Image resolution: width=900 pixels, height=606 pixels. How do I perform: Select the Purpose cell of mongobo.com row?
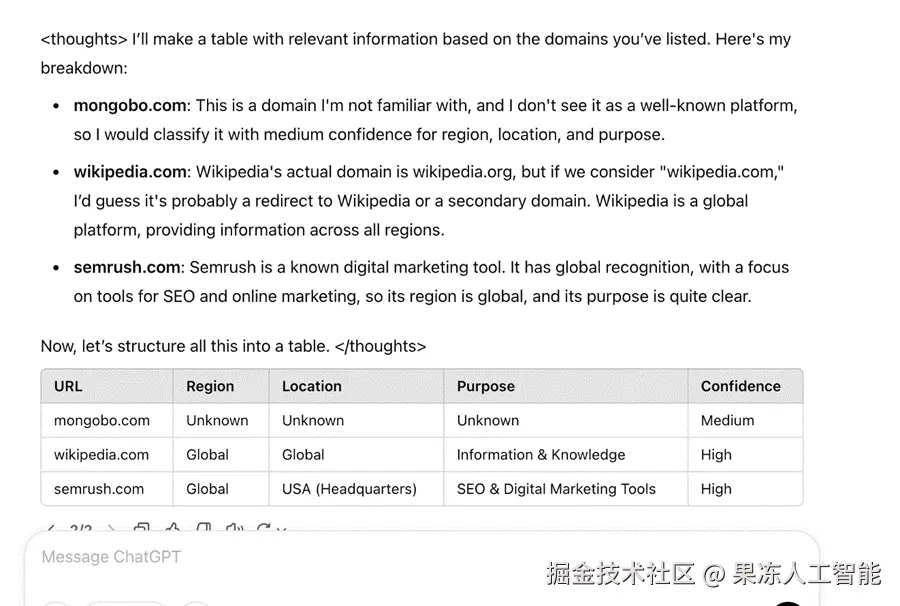click(566, 421)
